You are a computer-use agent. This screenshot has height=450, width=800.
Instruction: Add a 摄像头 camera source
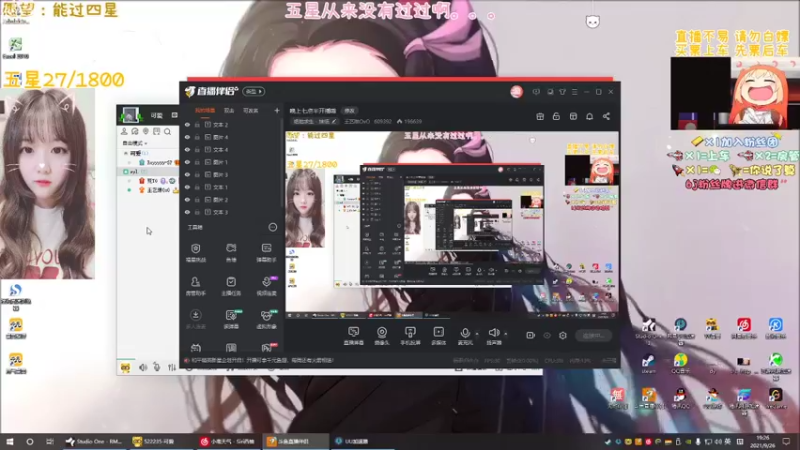(x=382, y=336)
